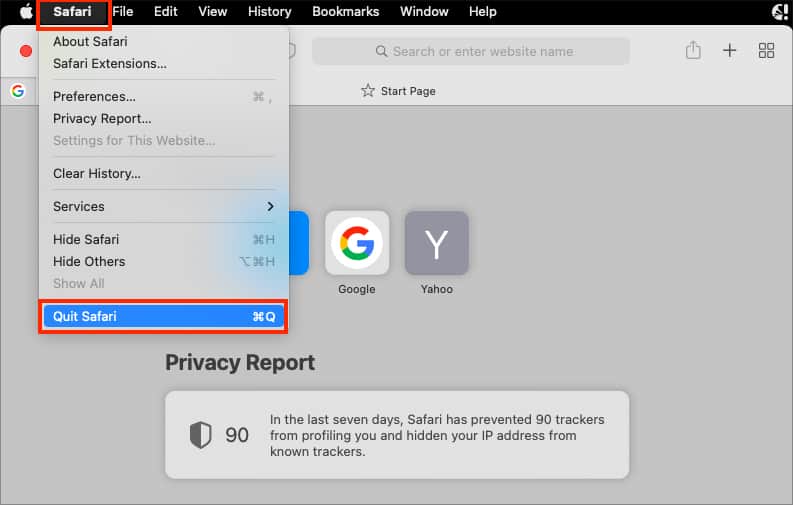Select Hide Others menu entry
Screen dimensions: 793x505
point(163,261)
